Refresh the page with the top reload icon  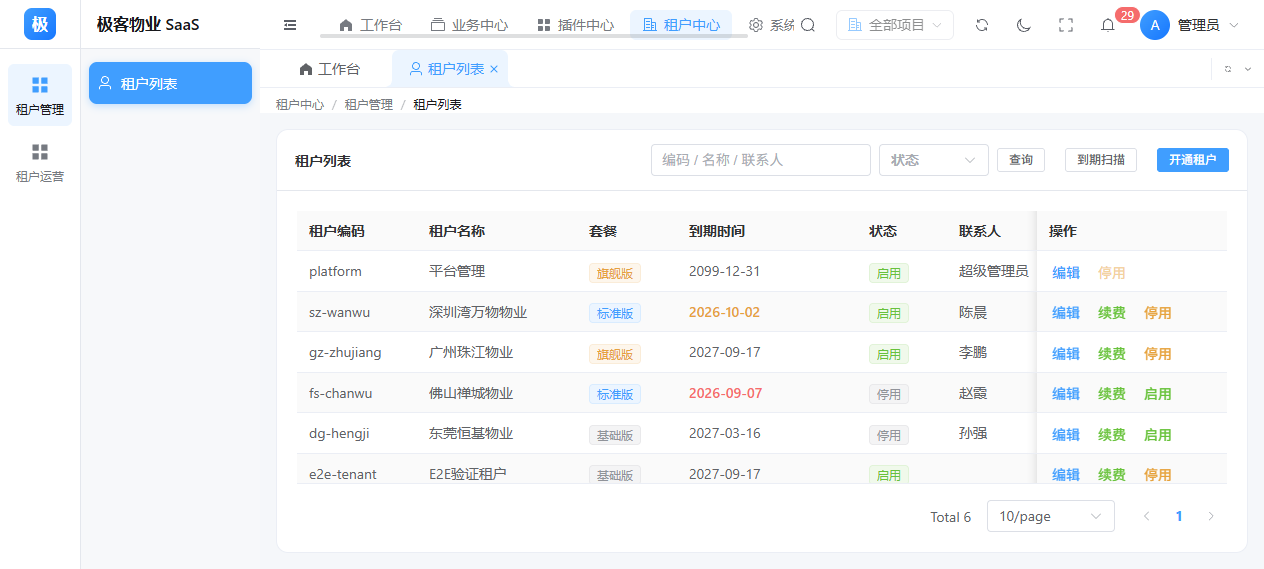point(982,25)
